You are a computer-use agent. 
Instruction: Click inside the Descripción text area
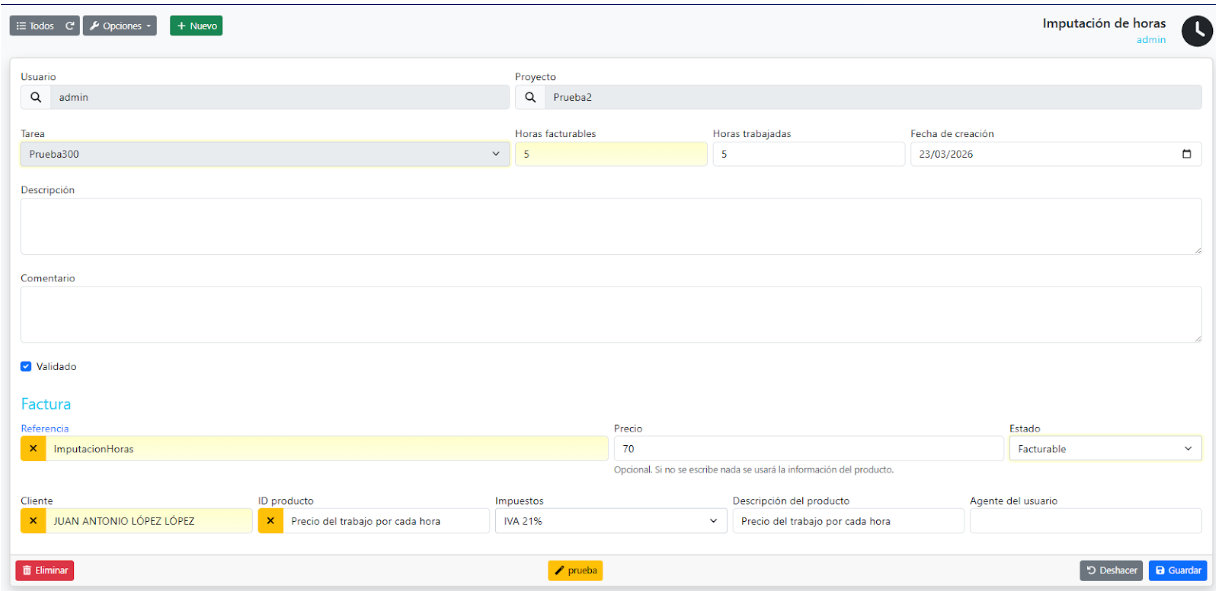(610, 226)
